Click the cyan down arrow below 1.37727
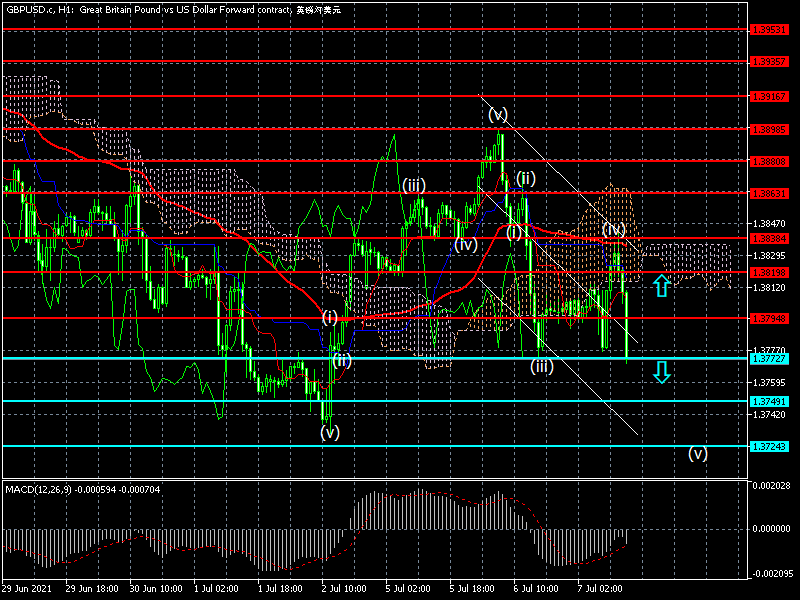 tap(661, 373)
